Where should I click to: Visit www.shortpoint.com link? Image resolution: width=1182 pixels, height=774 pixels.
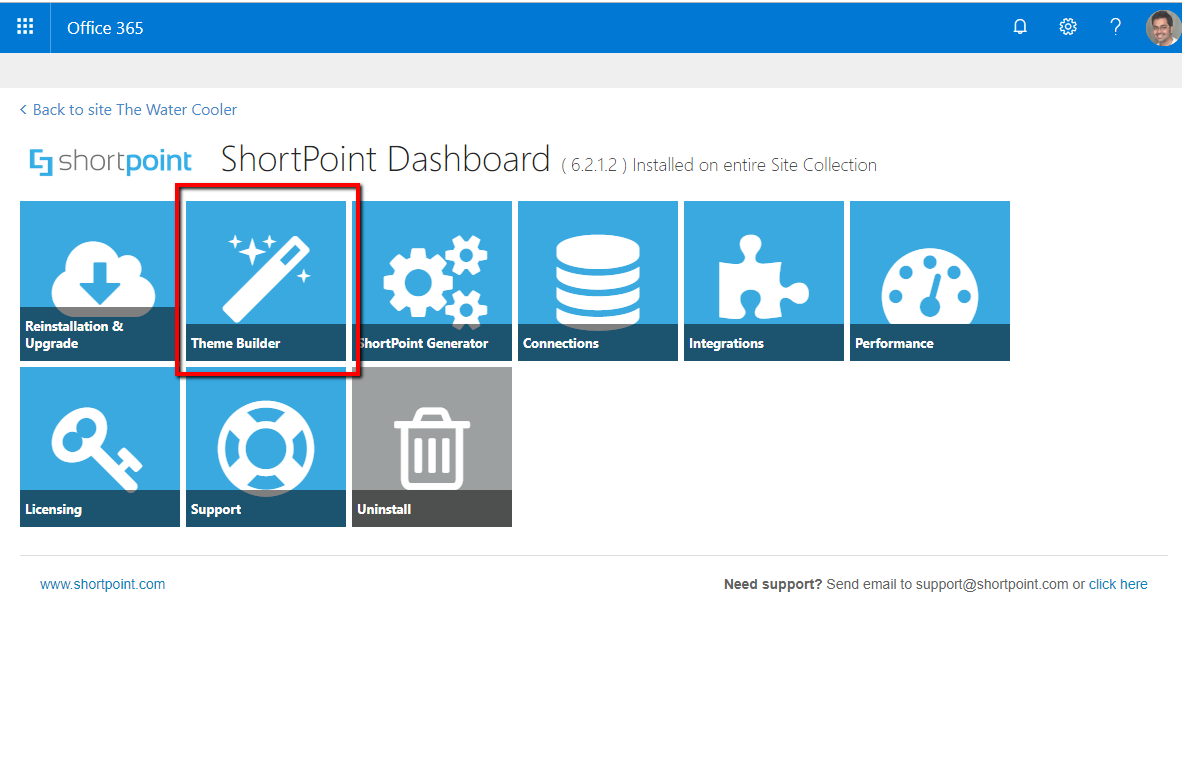point(103,584)
